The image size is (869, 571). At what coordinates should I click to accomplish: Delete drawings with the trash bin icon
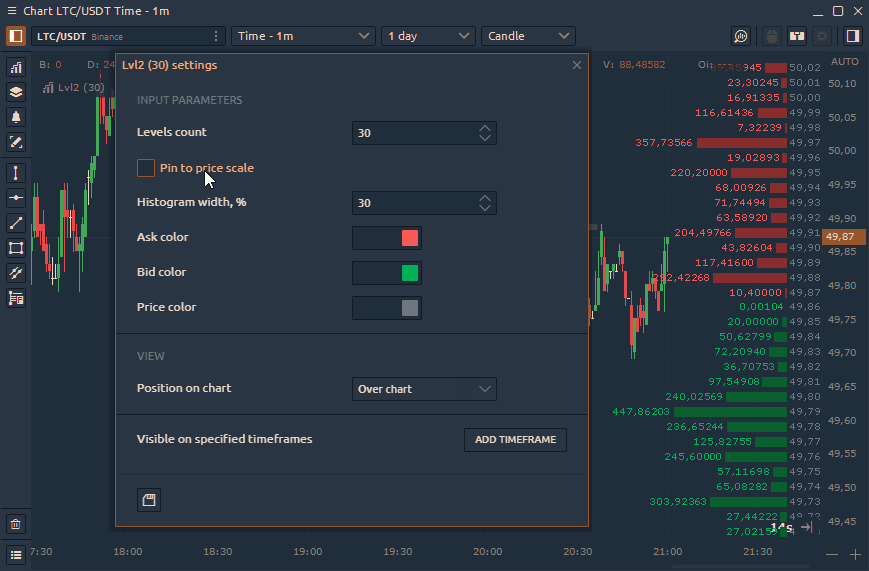click(x=16, y=524)
